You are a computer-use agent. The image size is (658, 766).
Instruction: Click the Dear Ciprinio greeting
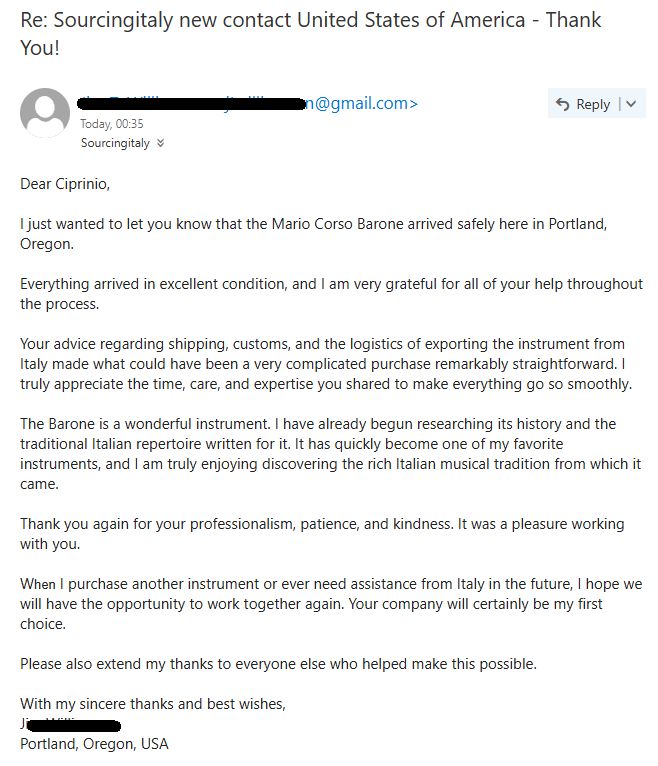(65, 184)
